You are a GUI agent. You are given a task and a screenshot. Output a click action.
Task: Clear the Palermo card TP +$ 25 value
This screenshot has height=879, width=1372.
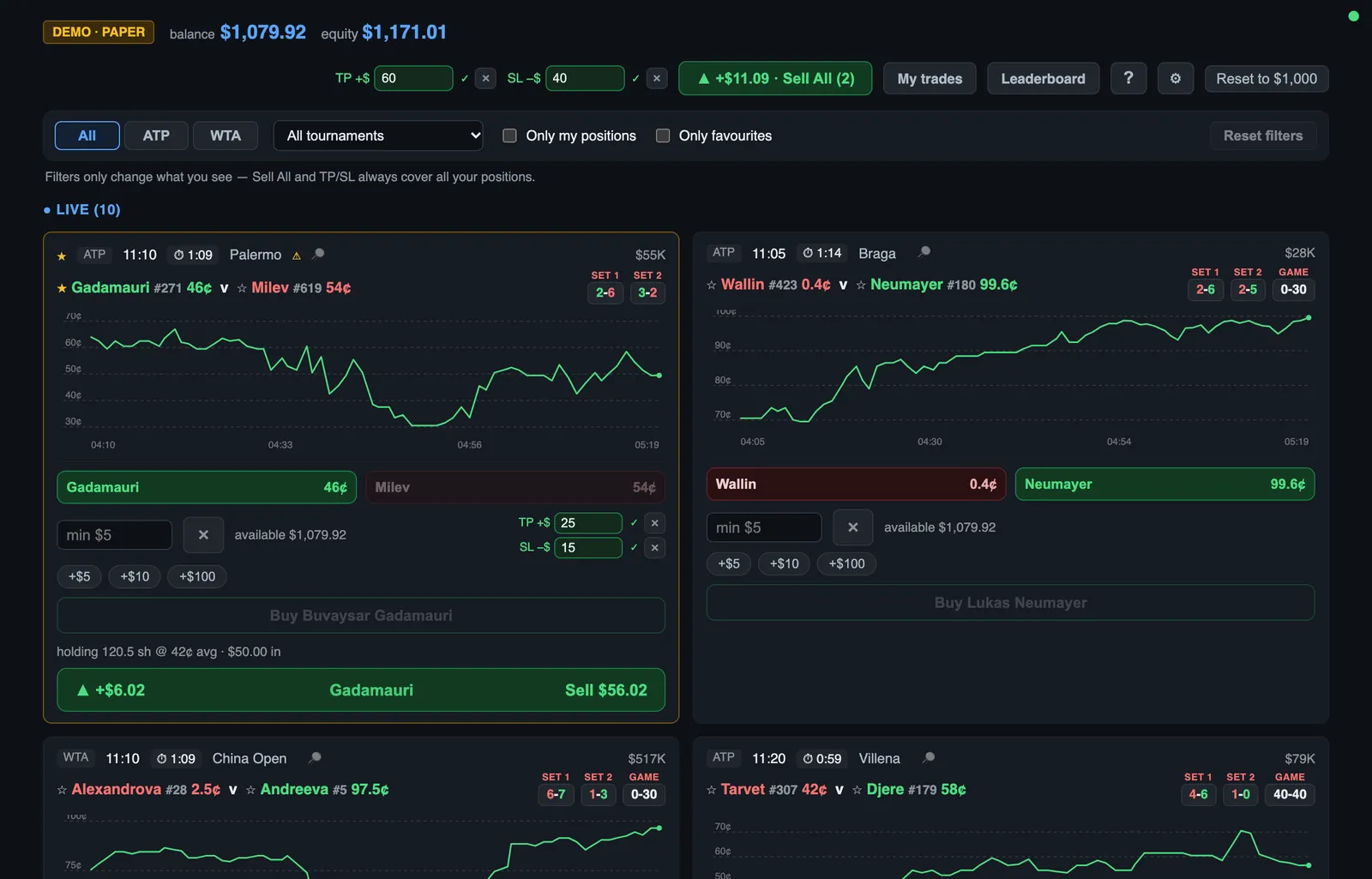[x=654, y=523]
